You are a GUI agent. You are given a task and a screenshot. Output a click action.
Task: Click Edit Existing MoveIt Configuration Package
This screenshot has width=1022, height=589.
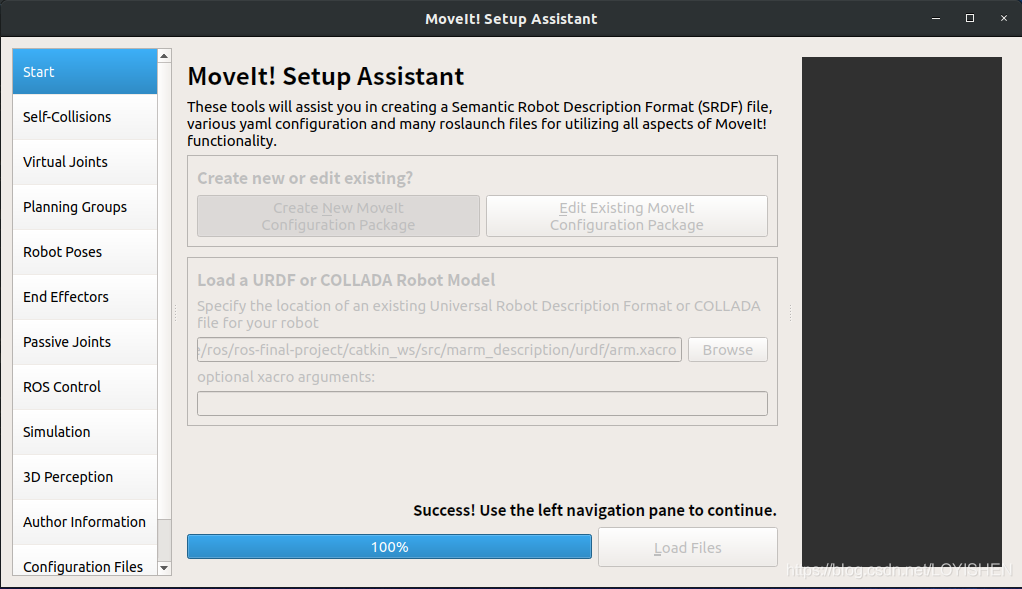click(626, 216)
